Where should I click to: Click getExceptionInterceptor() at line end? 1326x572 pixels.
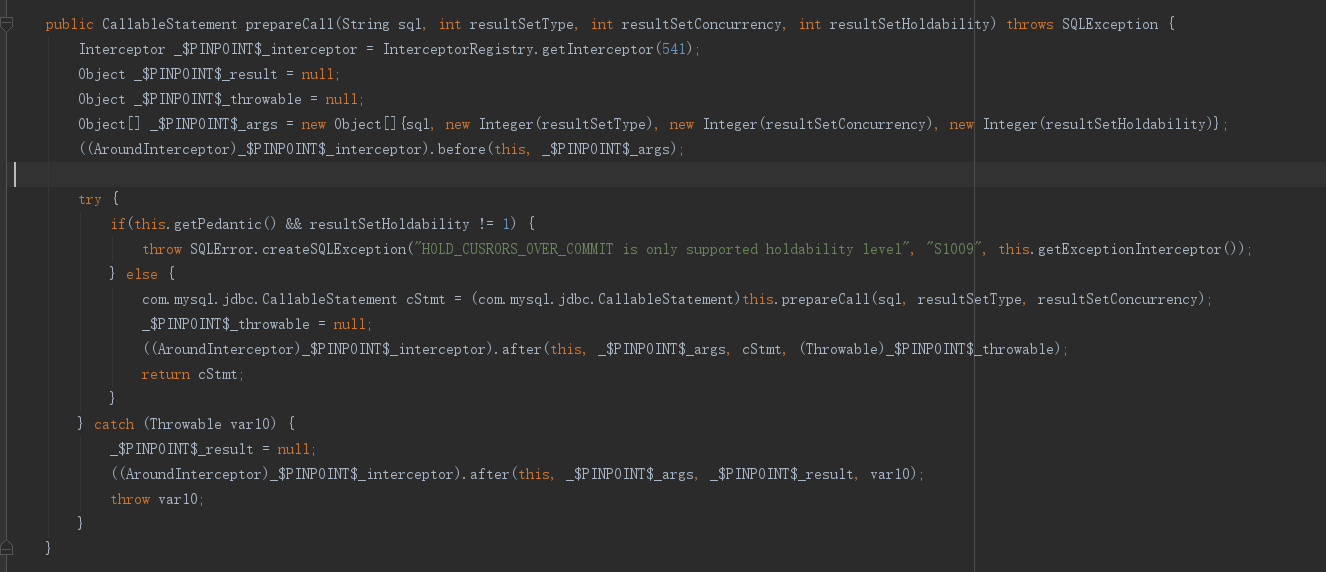(1139, 249)
